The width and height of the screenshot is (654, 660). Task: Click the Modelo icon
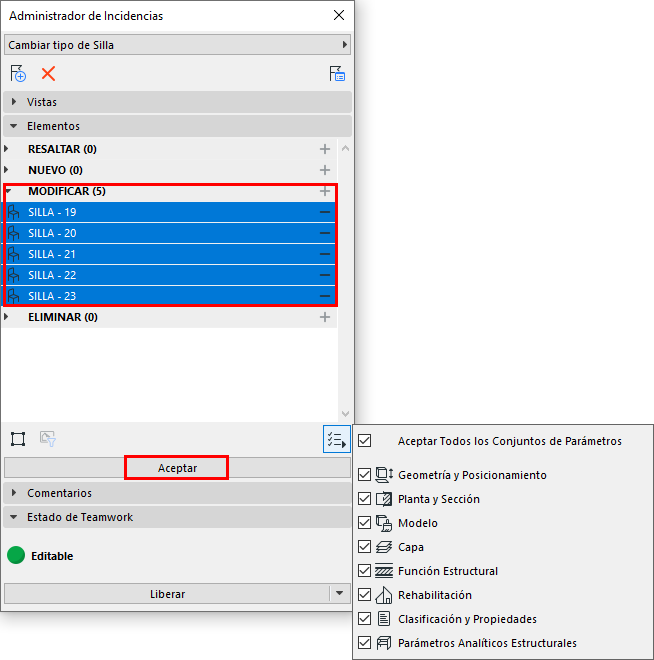click(384, 523)
